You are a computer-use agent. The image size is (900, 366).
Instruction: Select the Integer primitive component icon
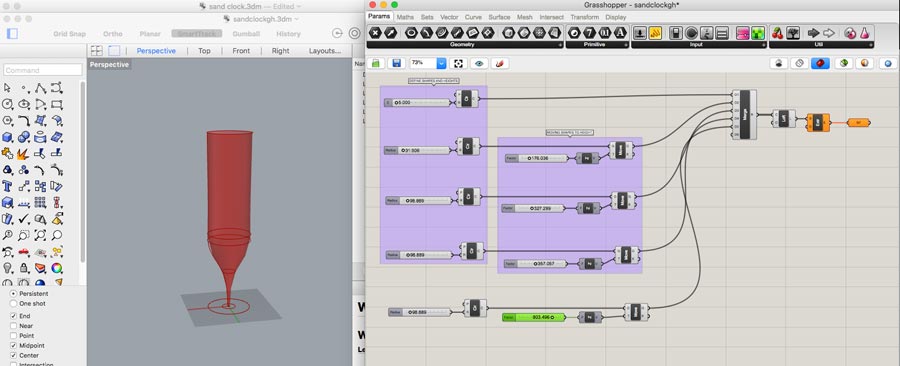point(589,33)
